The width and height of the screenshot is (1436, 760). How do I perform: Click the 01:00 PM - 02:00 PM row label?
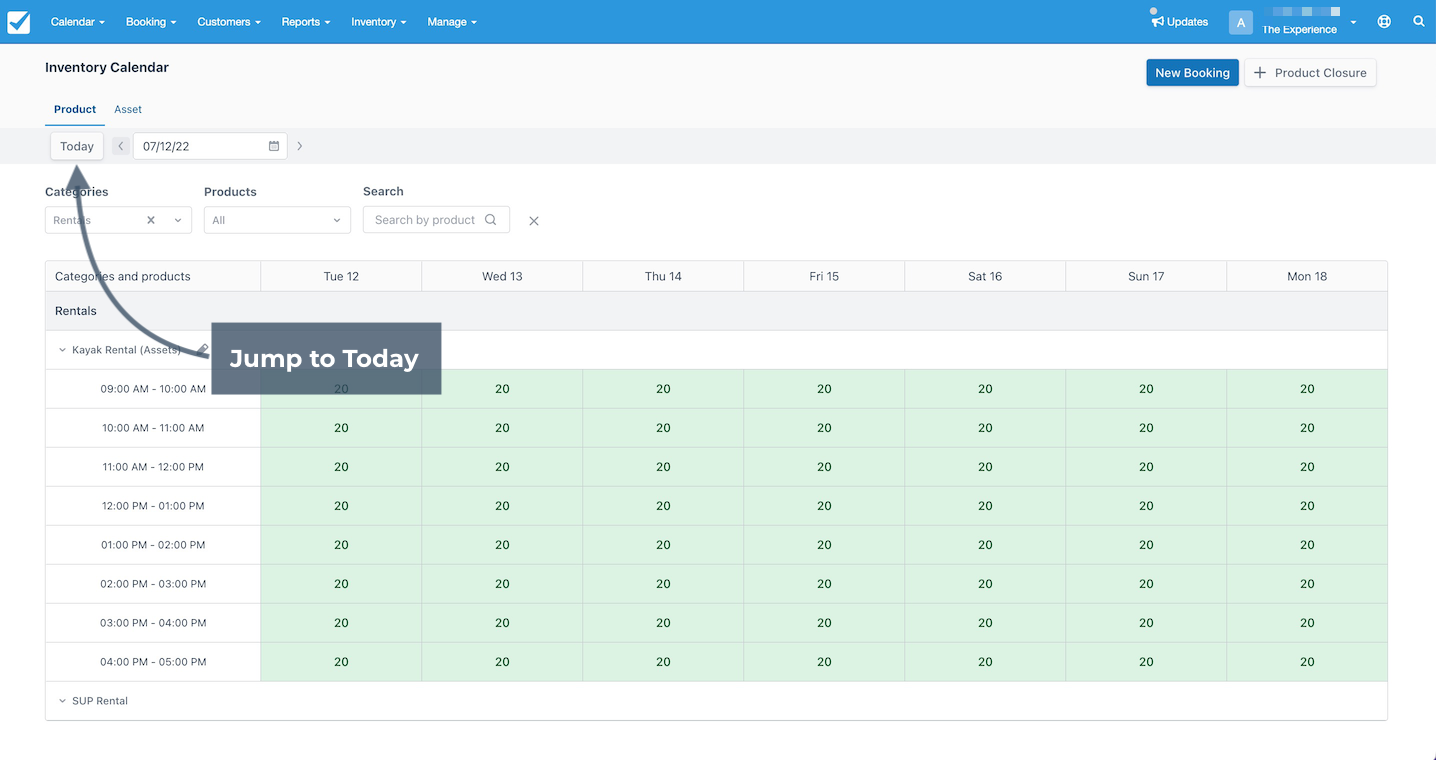(x=153, y=545)
